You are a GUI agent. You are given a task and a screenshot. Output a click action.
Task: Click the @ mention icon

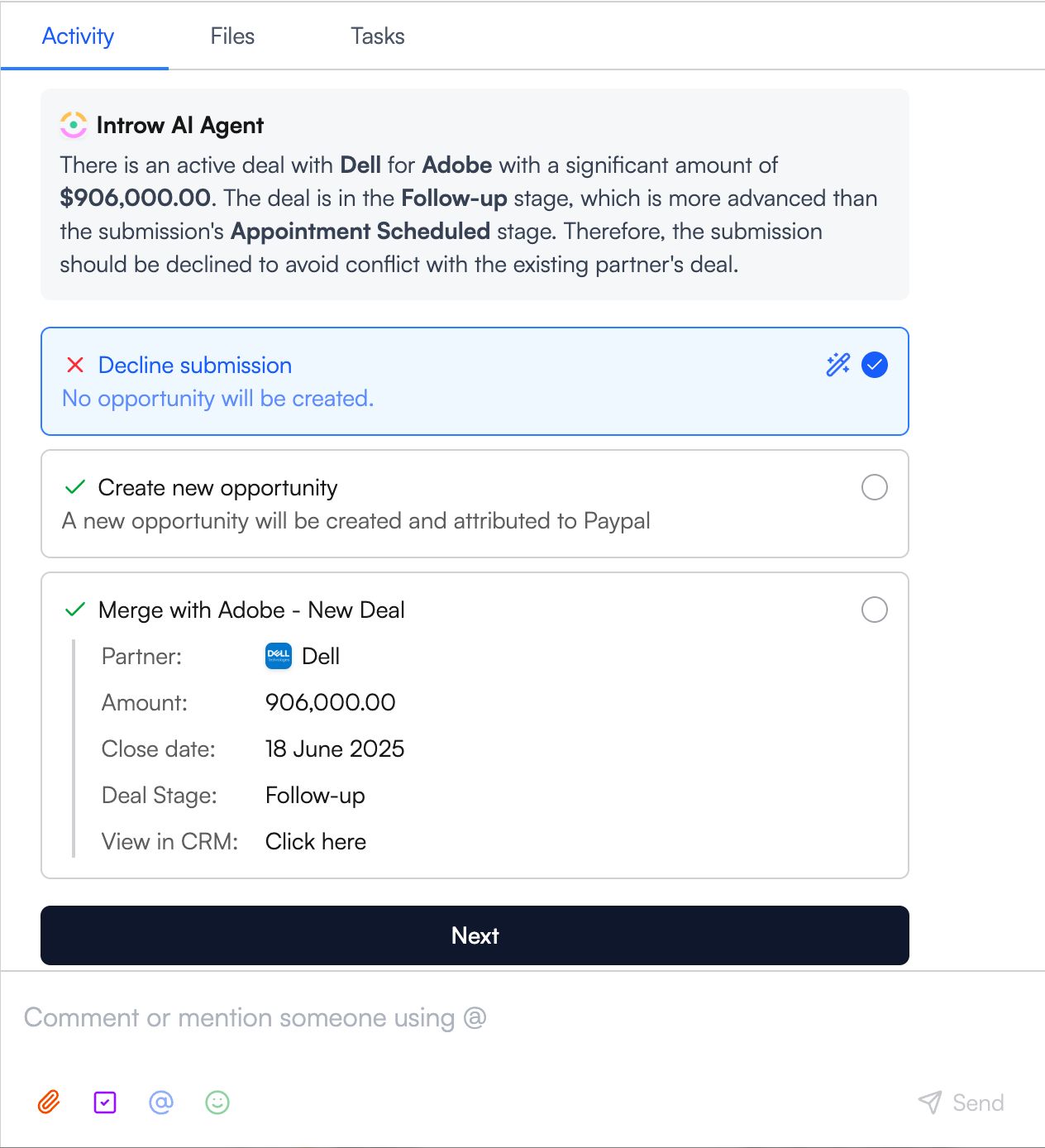click(x=161, y=1102)
